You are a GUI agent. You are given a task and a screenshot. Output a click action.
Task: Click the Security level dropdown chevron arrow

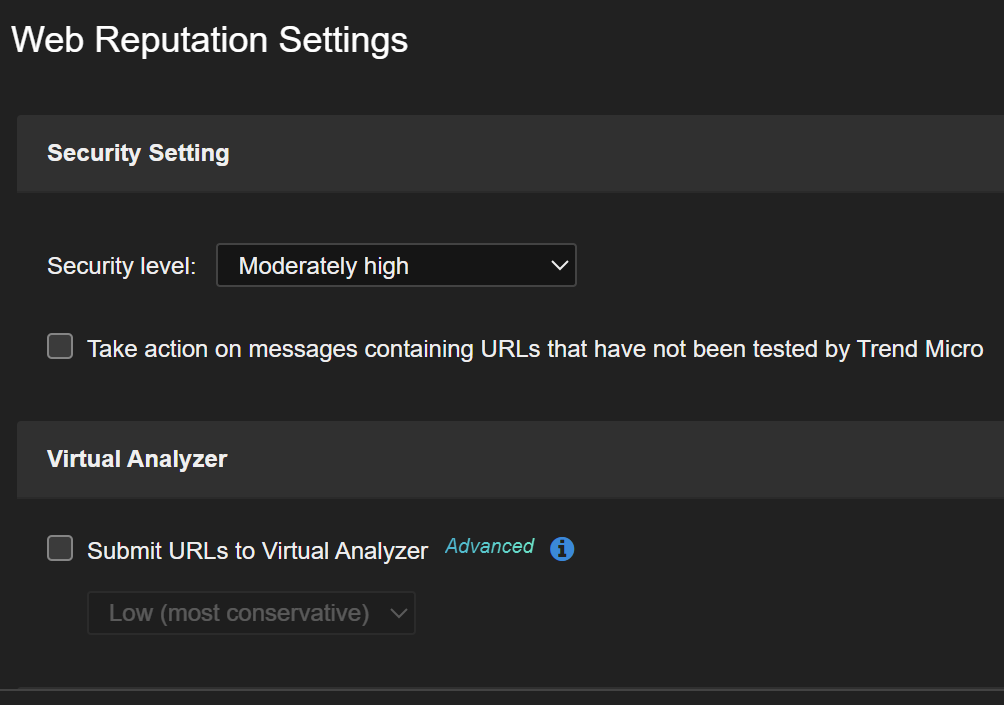(x=559, y=266)
